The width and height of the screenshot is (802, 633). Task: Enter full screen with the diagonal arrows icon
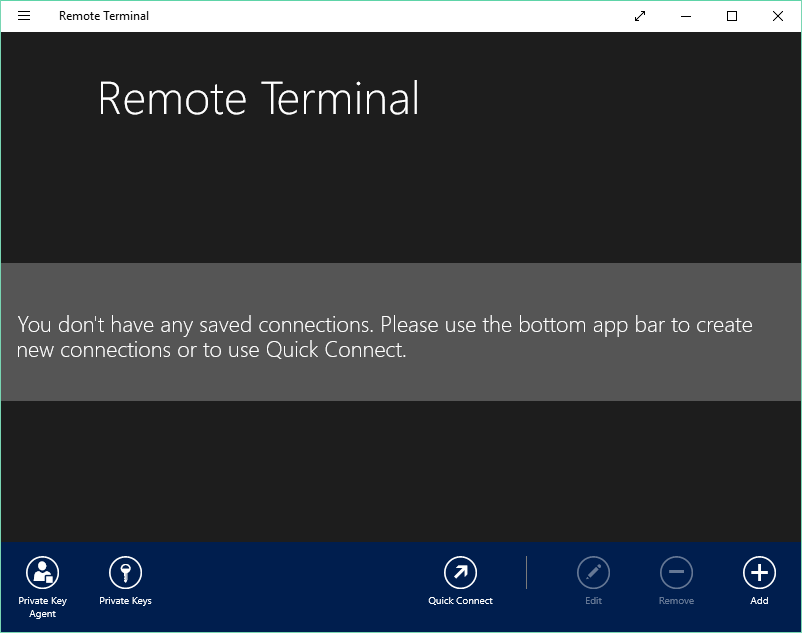[640, 16]
